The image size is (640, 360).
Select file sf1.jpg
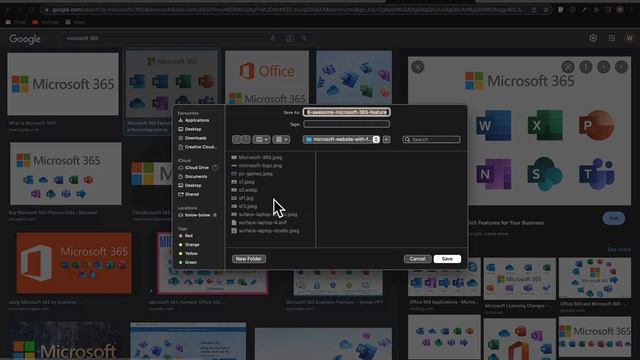pyautogui.click(x=242, y=198)
